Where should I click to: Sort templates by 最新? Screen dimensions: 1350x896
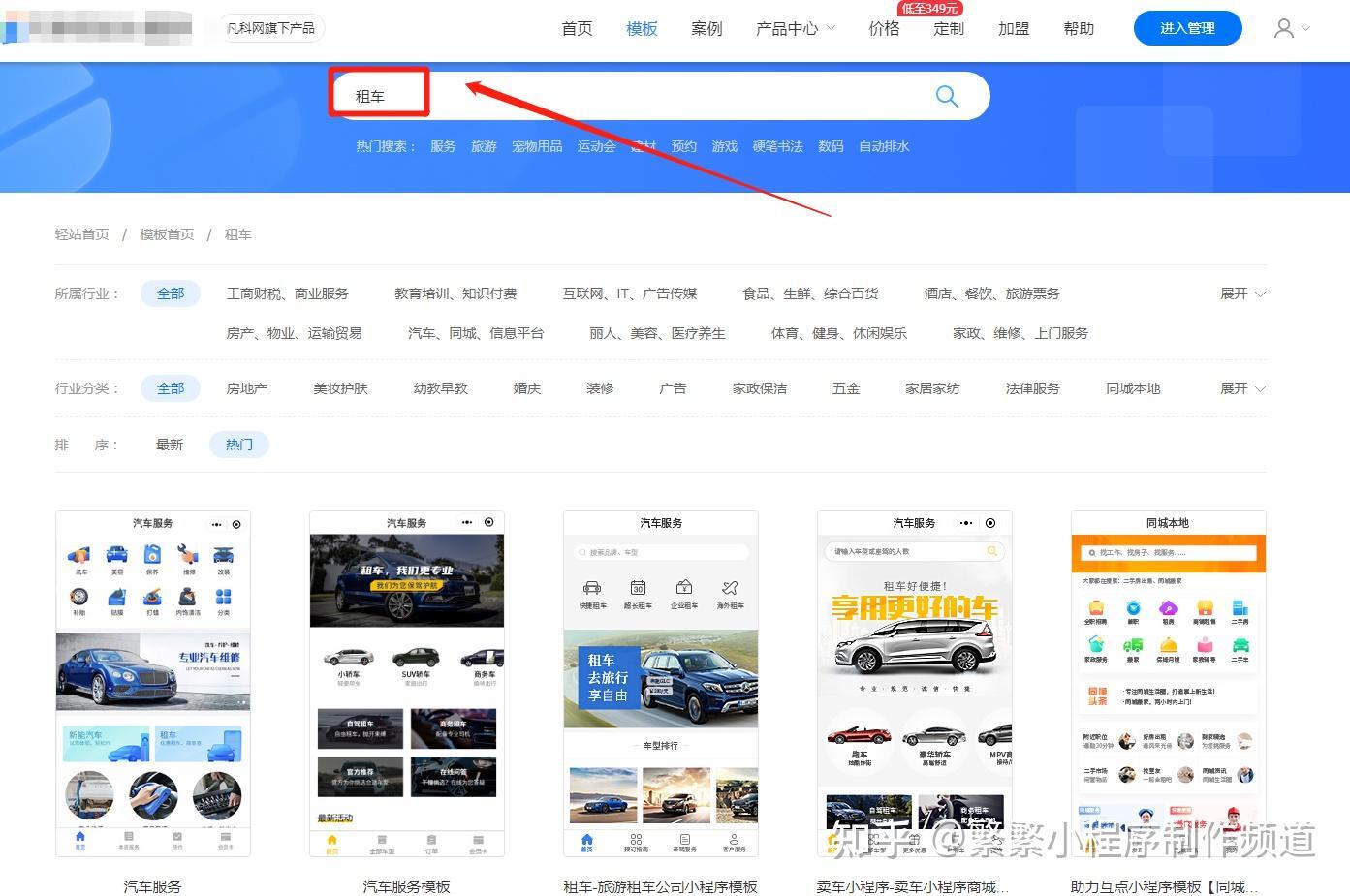coord(170,445)
